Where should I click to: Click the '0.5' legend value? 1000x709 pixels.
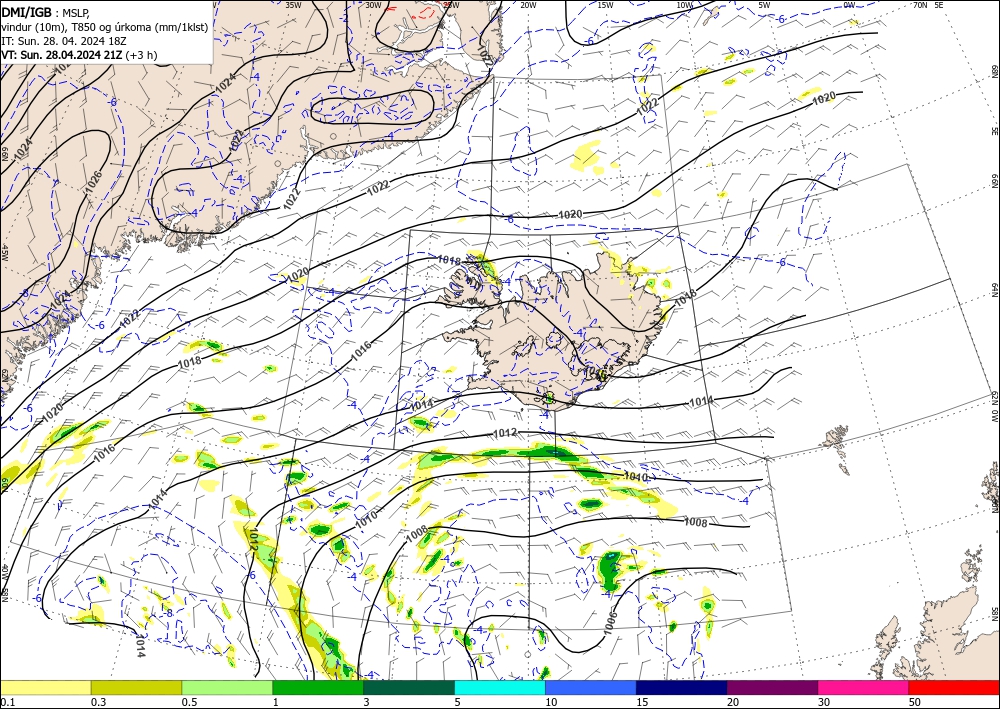[x=189, y=702]
